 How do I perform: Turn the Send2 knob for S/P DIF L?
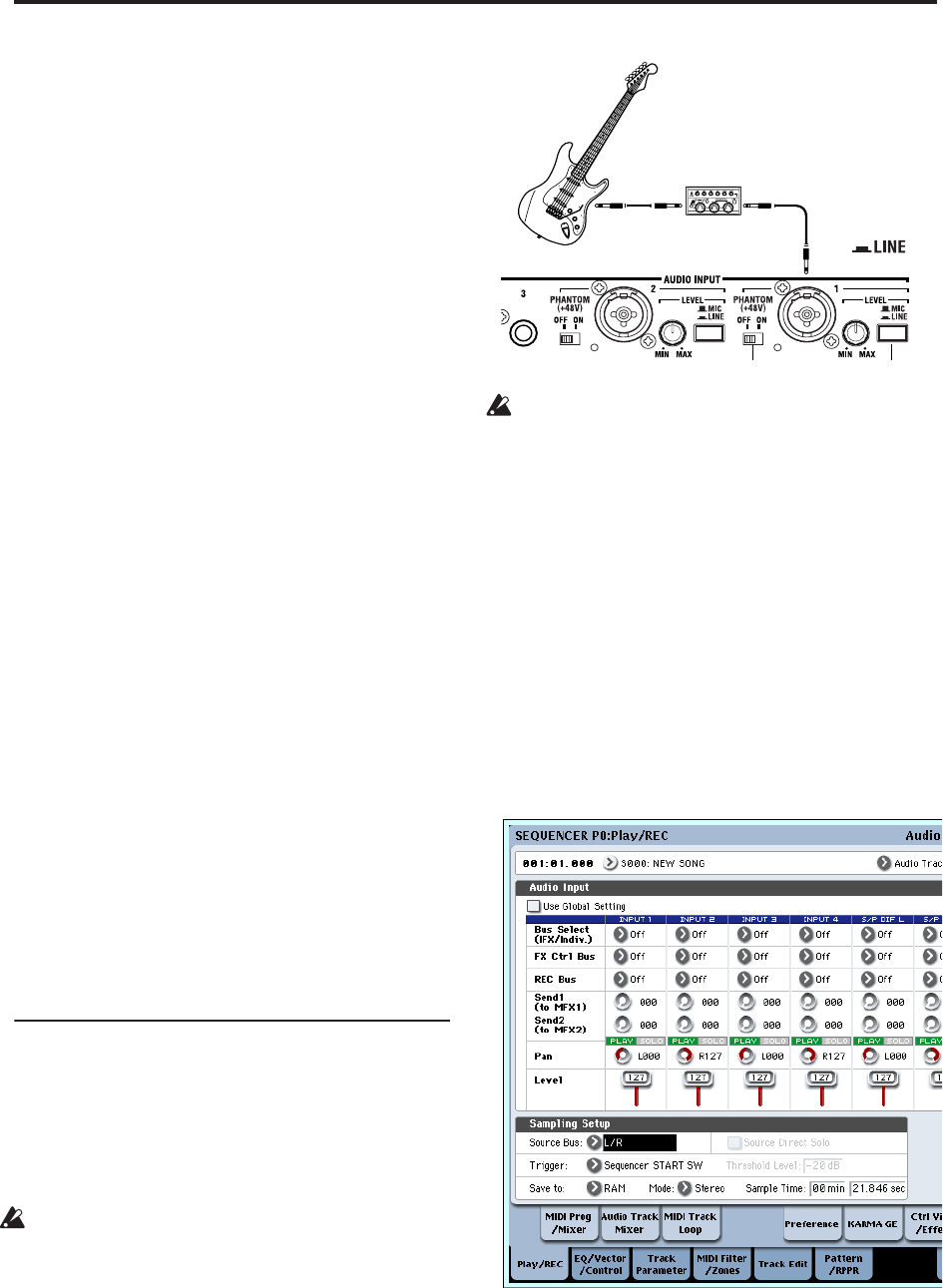(870, 1025)
